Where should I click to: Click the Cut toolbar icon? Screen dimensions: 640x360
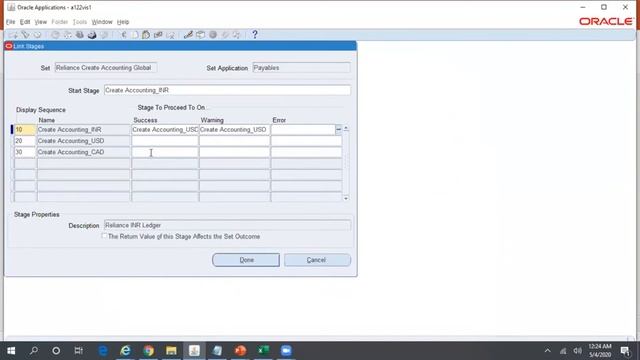point(124,35)
